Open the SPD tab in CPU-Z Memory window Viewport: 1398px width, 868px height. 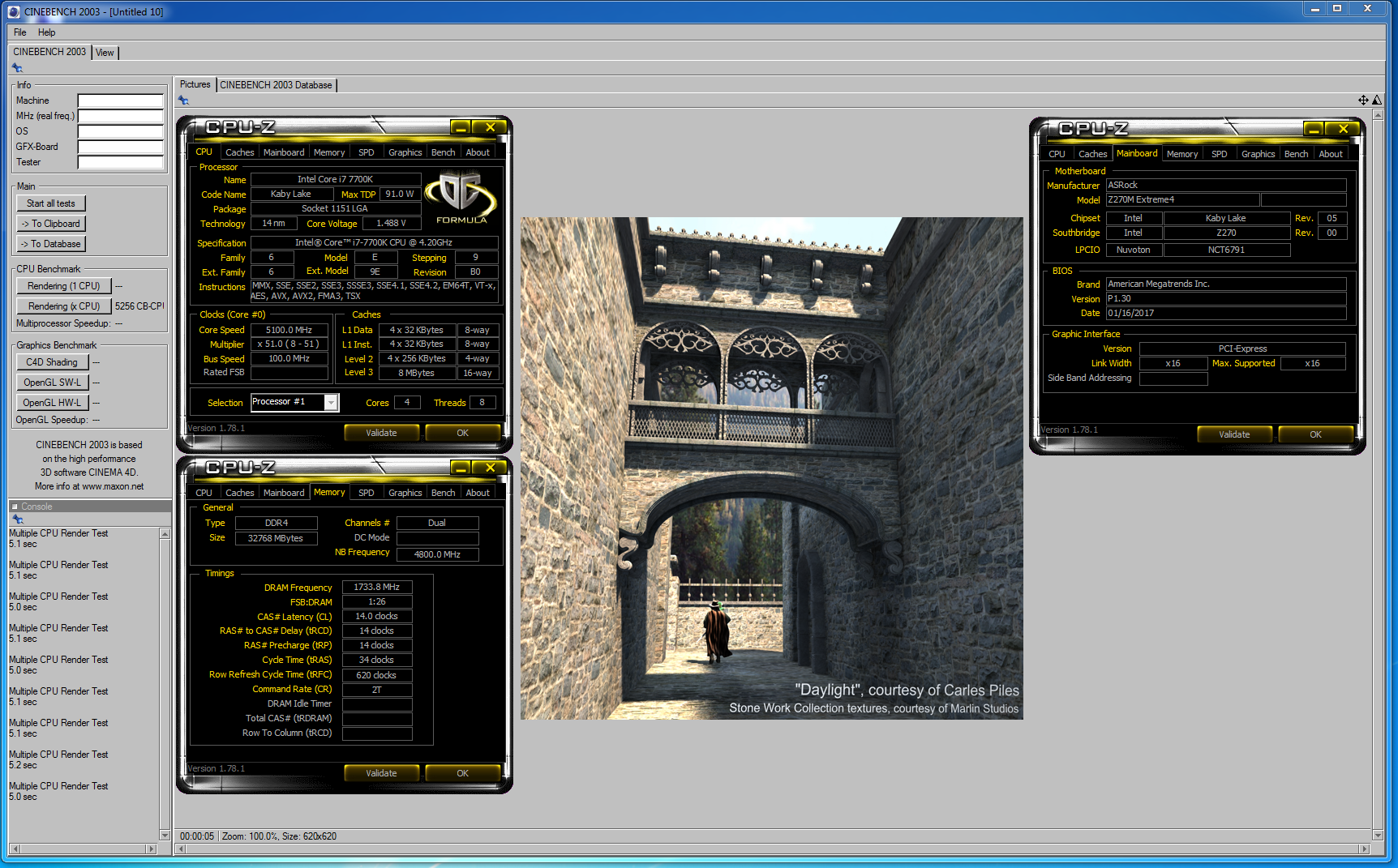coord(367,493)
